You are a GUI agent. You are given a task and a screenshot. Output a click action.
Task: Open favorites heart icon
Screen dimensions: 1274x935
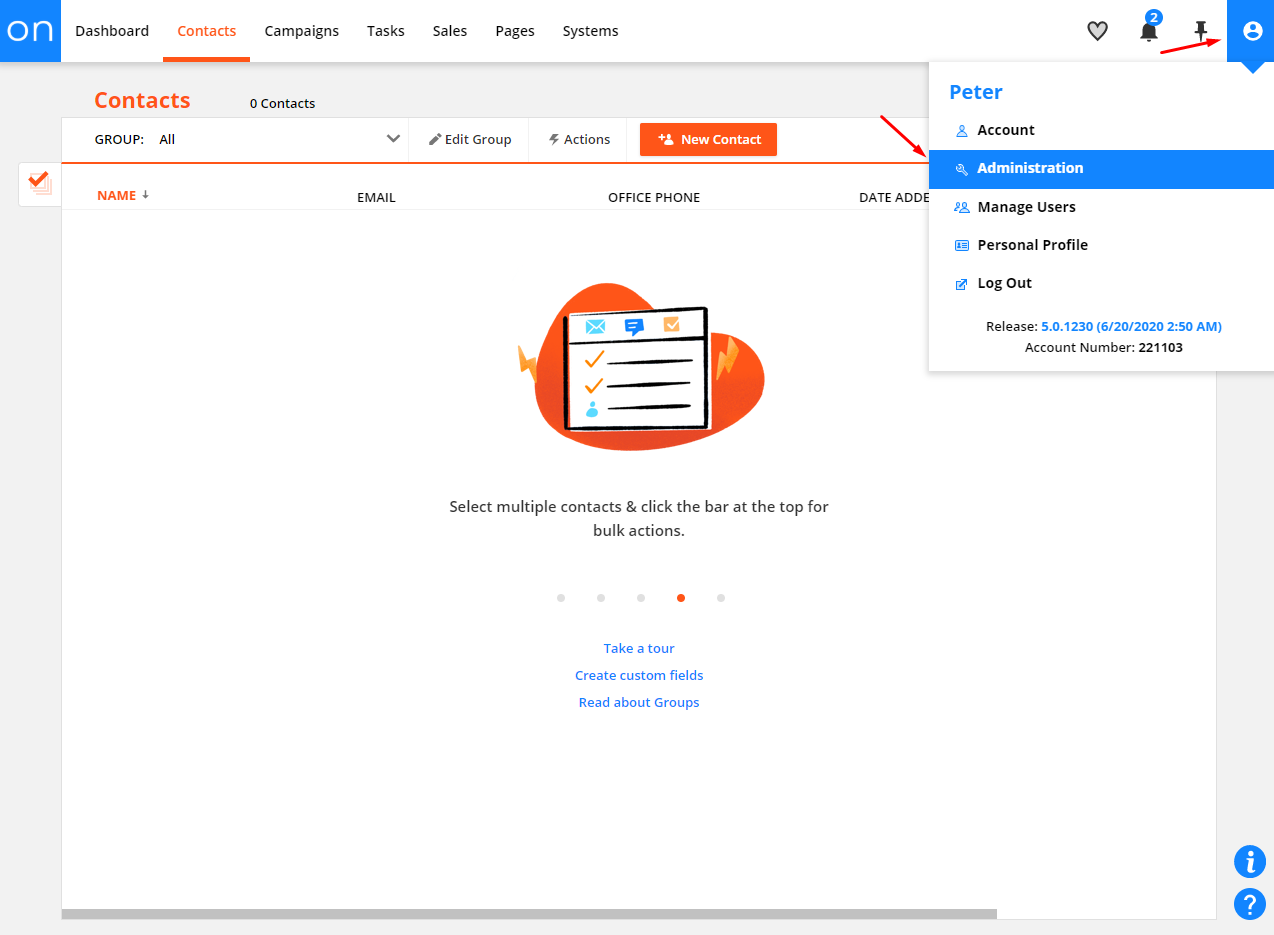tap(1097, 31)
